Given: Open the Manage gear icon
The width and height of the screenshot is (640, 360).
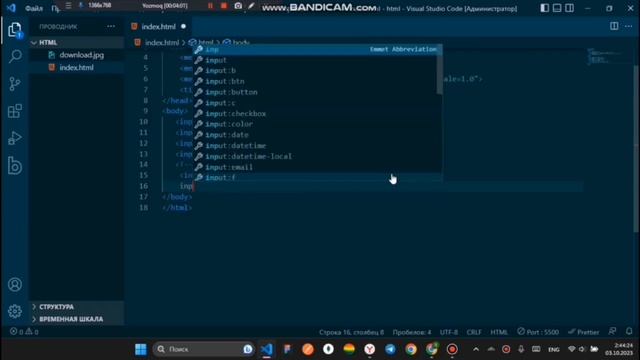Looking at the screenshot, I should pos(15,311).
